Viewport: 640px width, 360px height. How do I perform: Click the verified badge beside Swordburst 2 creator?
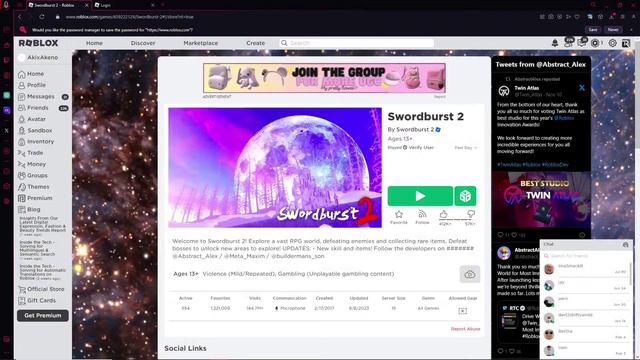(x=438, y=129)
